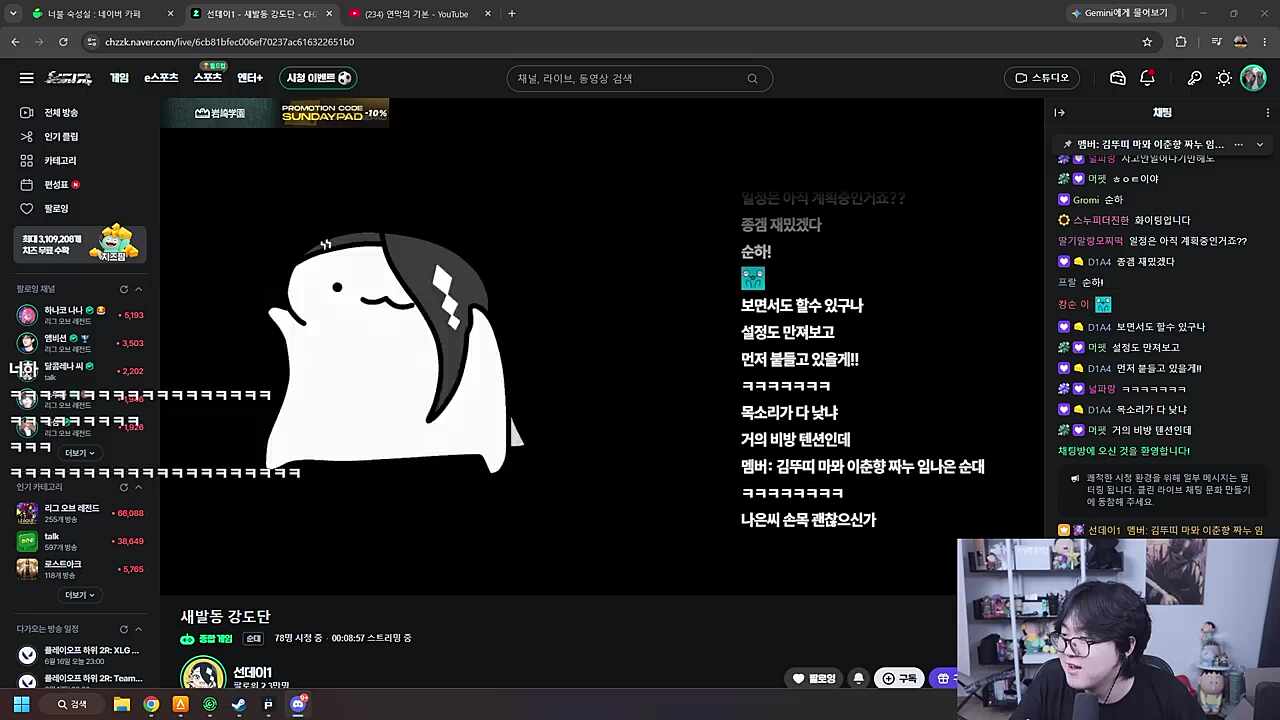Toggle light/dark theme sun icon
This screenshot has height=720, width=1280.
[1224, 78]
